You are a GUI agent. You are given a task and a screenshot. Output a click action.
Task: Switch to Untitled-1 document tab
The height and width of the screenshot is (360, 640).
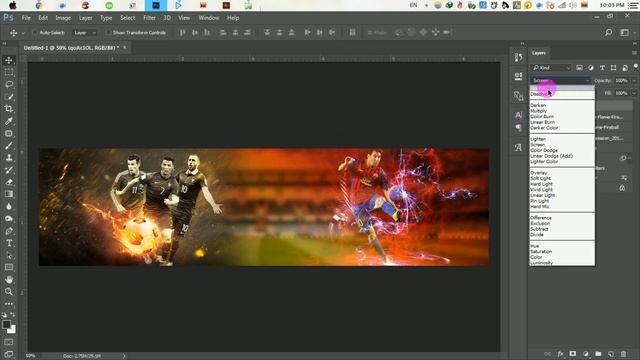click(x=71, y=48)
